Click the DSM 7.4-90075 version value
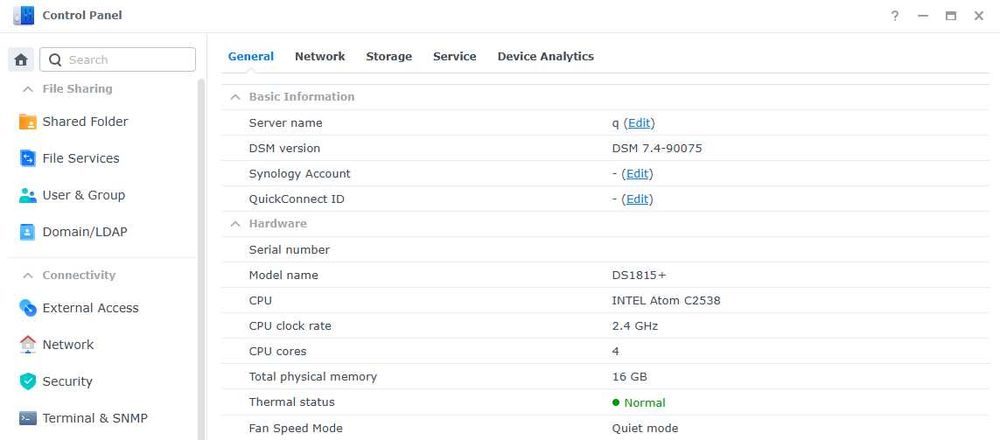 (x=657, y=149)
